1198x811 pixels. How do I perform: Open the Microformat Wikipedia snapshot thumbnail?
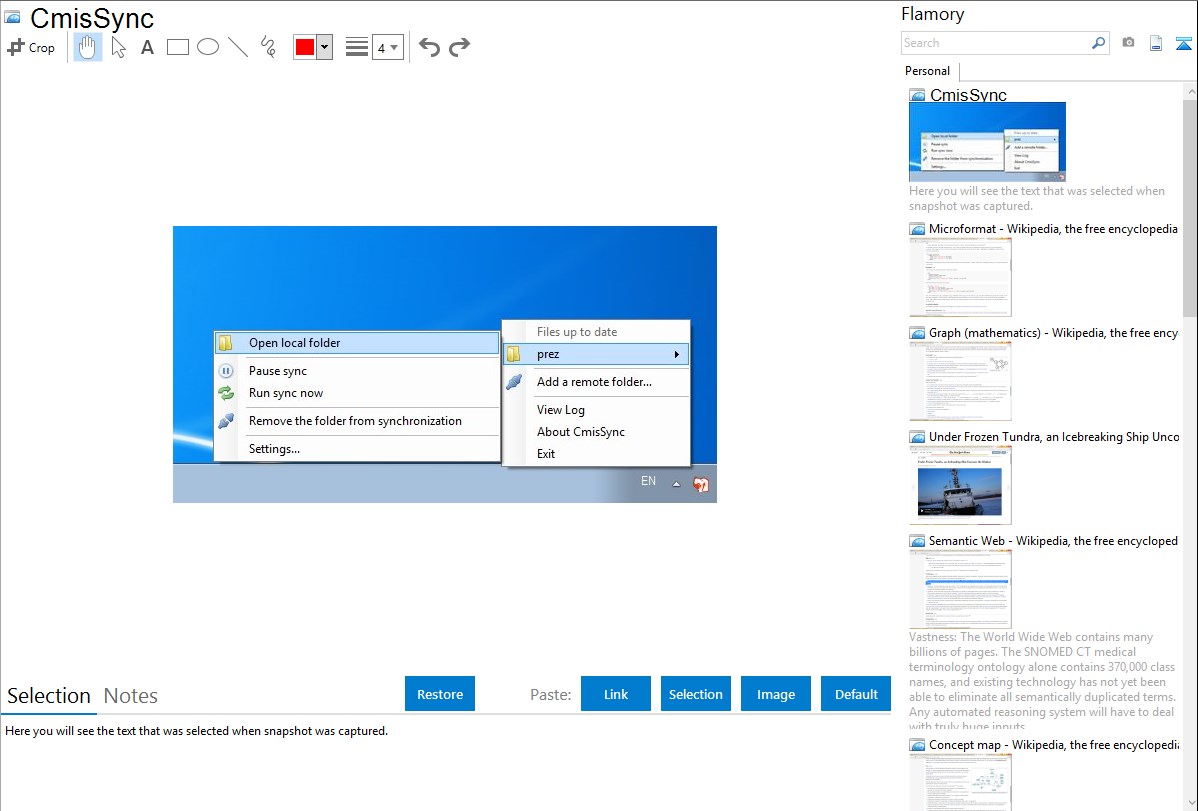960,277
